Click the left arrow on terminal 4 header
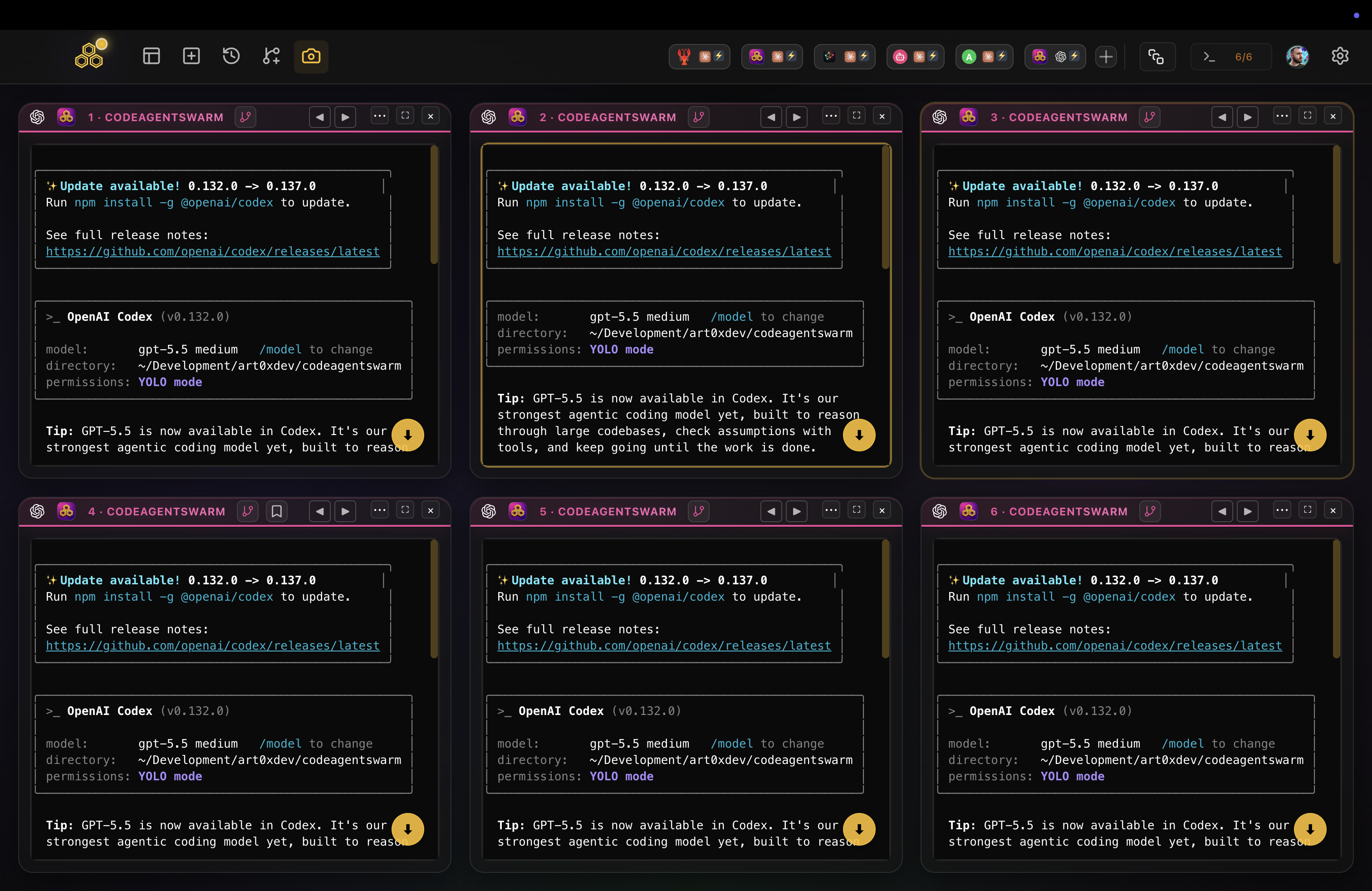Image resolution: width=1372 pixels, height=891 pixels. (319, 511)
